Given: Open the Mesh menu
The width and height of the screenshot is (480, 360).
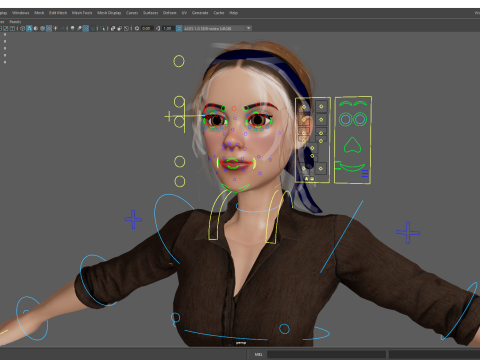Looking at the screenshot, I should 39,13.
